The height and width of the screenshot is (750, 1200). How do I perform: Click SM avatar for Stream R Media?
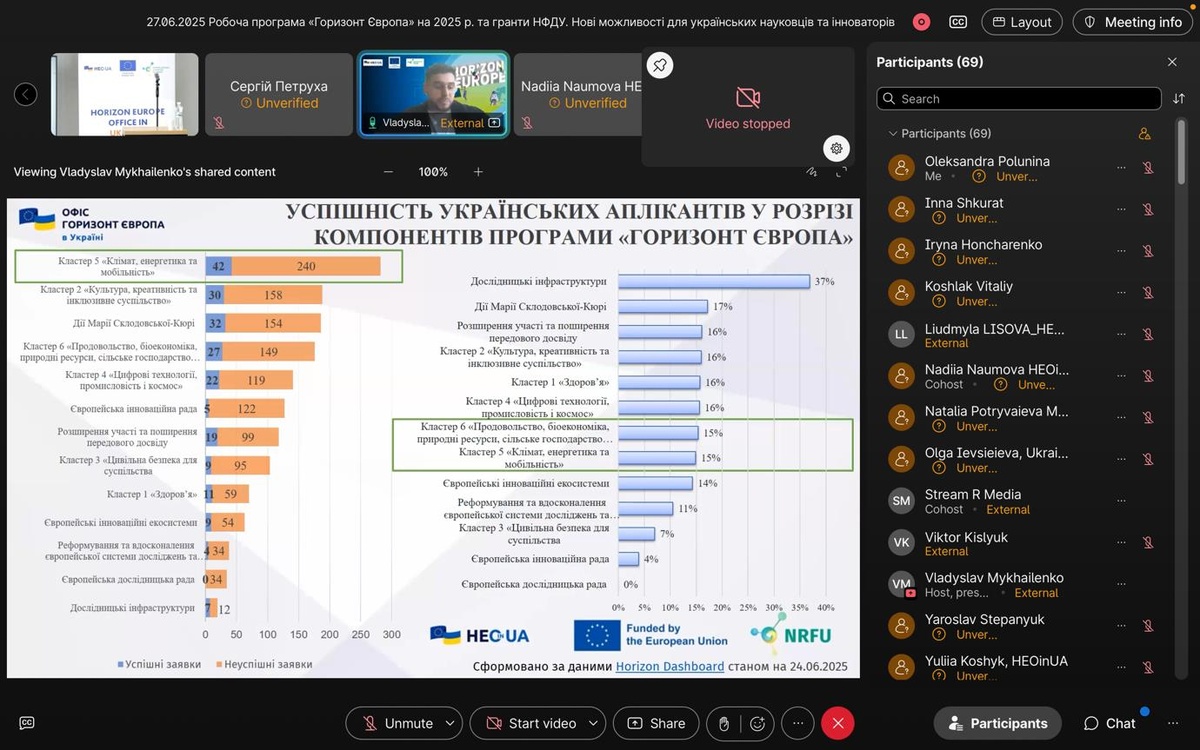click(x=902, y=501)
